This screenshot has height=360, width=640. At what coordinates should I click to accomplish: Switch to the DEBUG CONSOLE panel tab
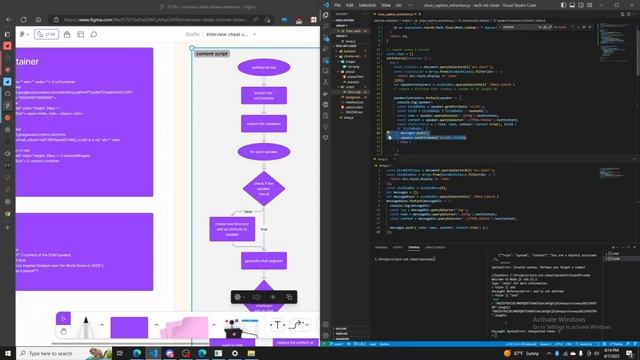tap(435, 247)
